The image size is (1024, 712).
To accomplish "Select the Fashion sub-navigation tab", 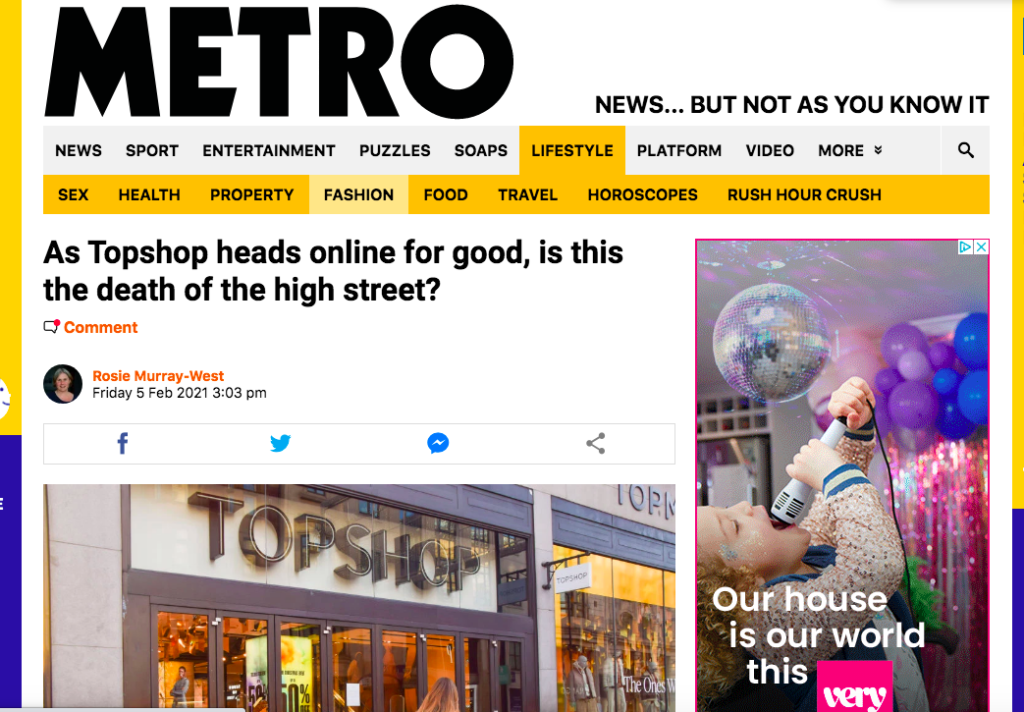I will 359,195.
